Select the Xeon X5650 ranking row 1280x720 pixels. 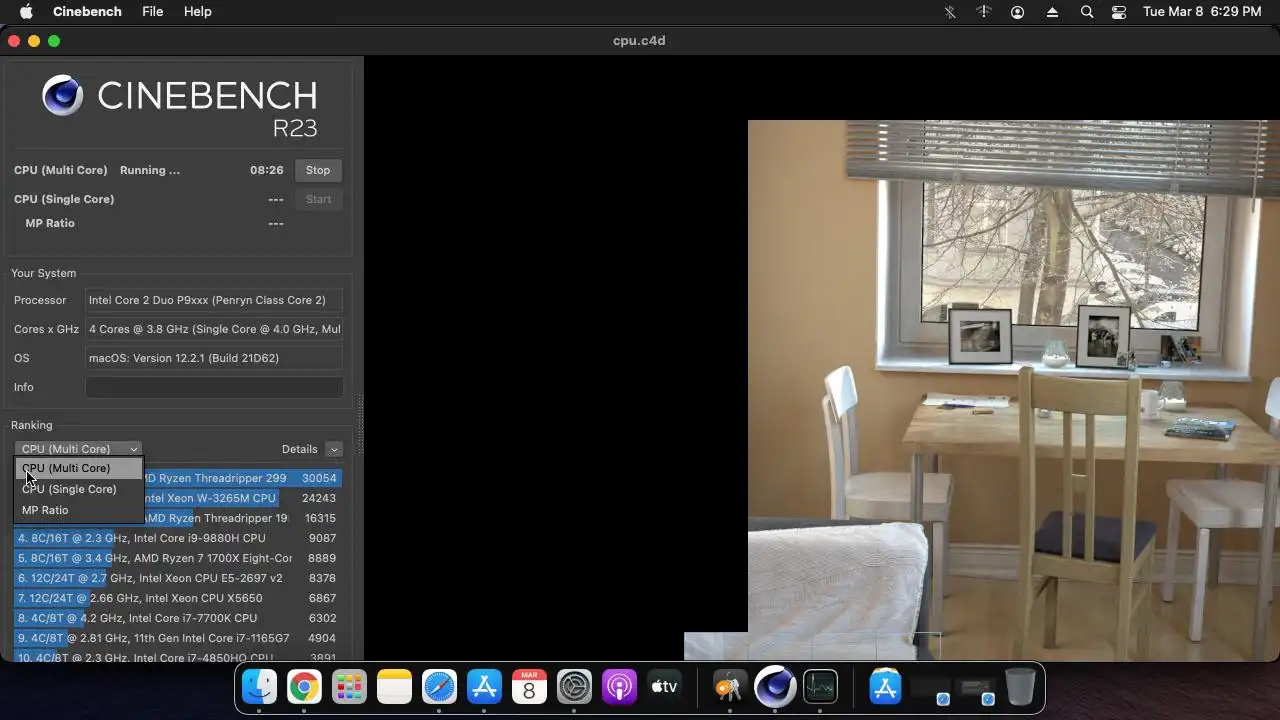tap(178, 598)
